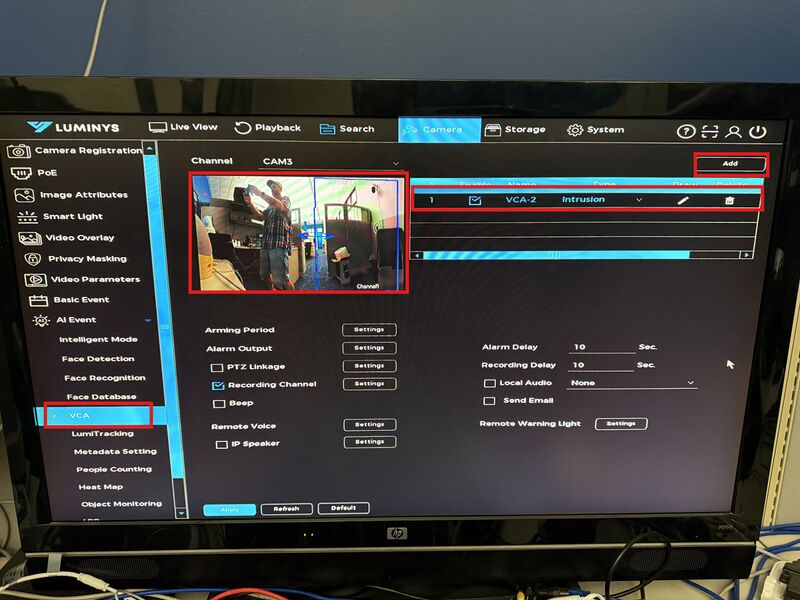800x600 pixels.
Task: Enable the Beep checkbox
Action: click(x=219, y=404)
